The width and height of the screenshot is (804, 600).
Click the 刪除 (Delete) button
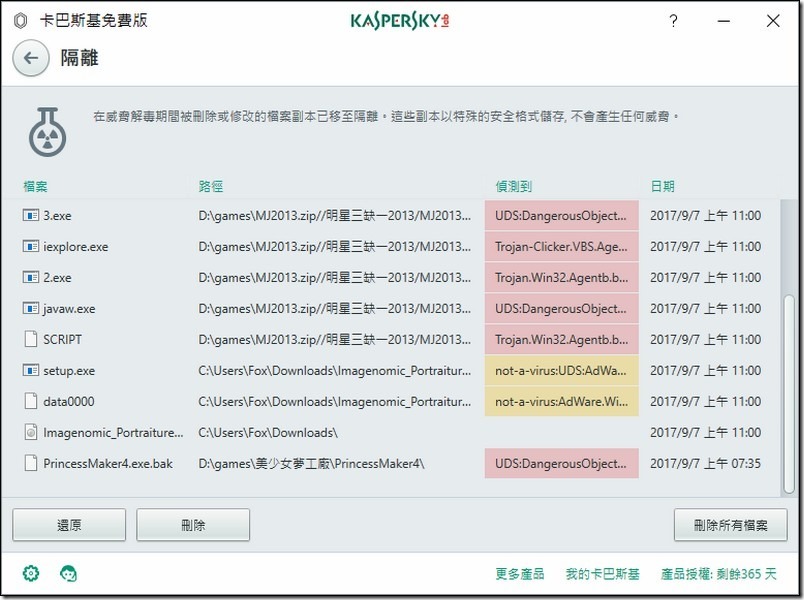point(193,525)
